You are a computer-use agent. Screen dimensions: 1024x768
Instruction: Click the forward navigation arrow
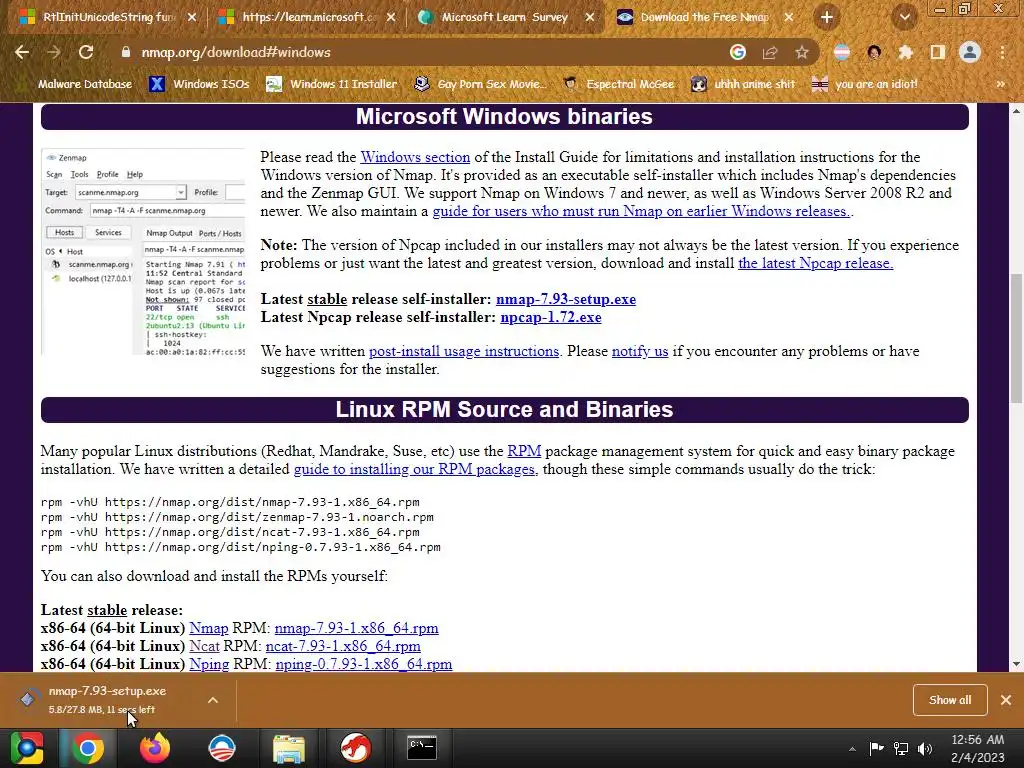[x=54, y=52]
